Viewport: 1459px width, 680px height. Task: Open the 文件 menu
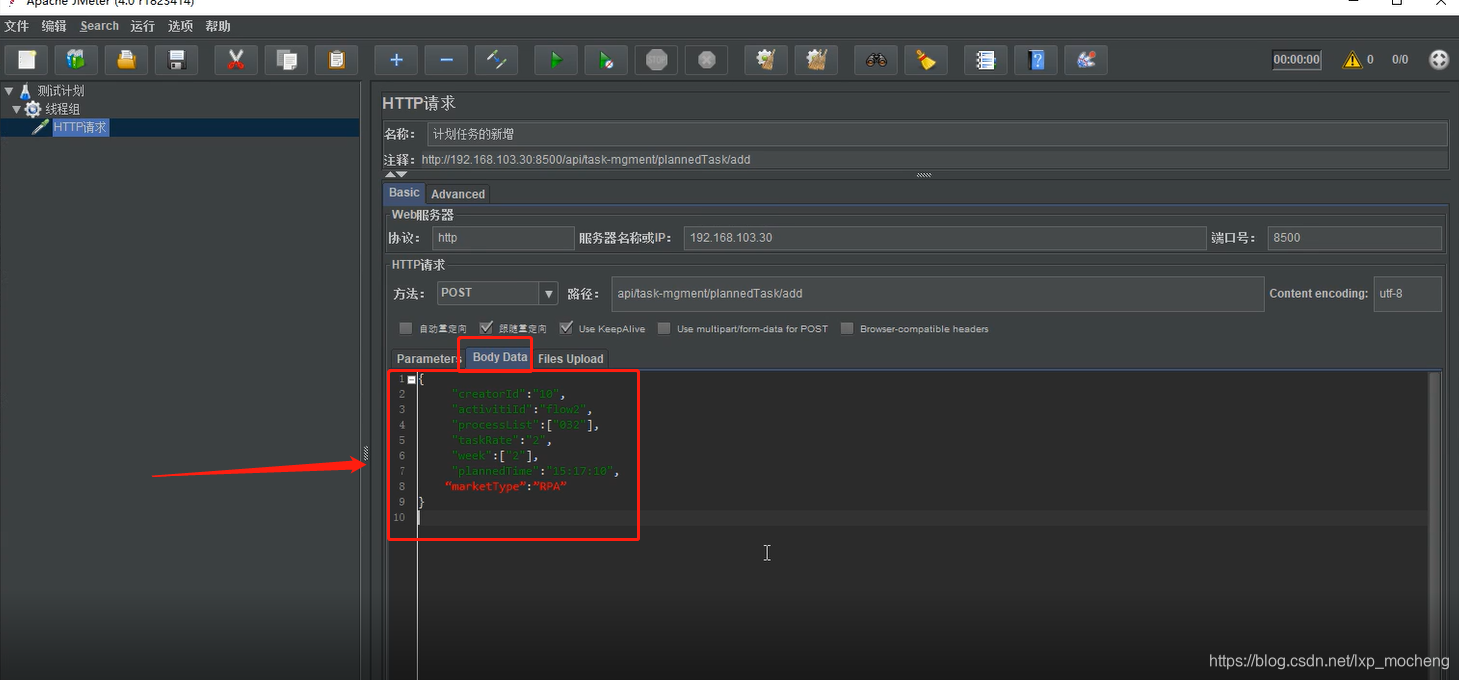coord(17,26)
